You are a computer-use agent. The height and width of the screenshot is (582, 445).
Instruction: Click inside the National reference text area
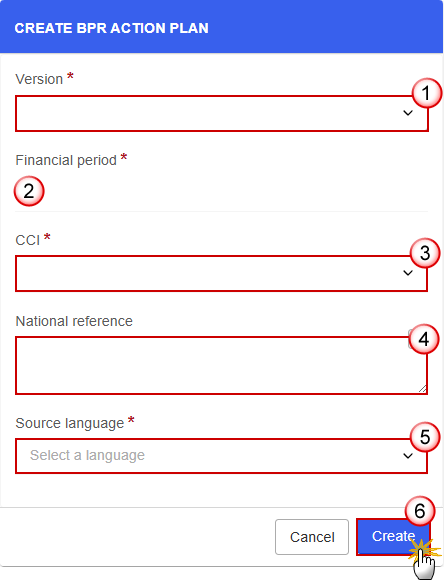(221, 365)
